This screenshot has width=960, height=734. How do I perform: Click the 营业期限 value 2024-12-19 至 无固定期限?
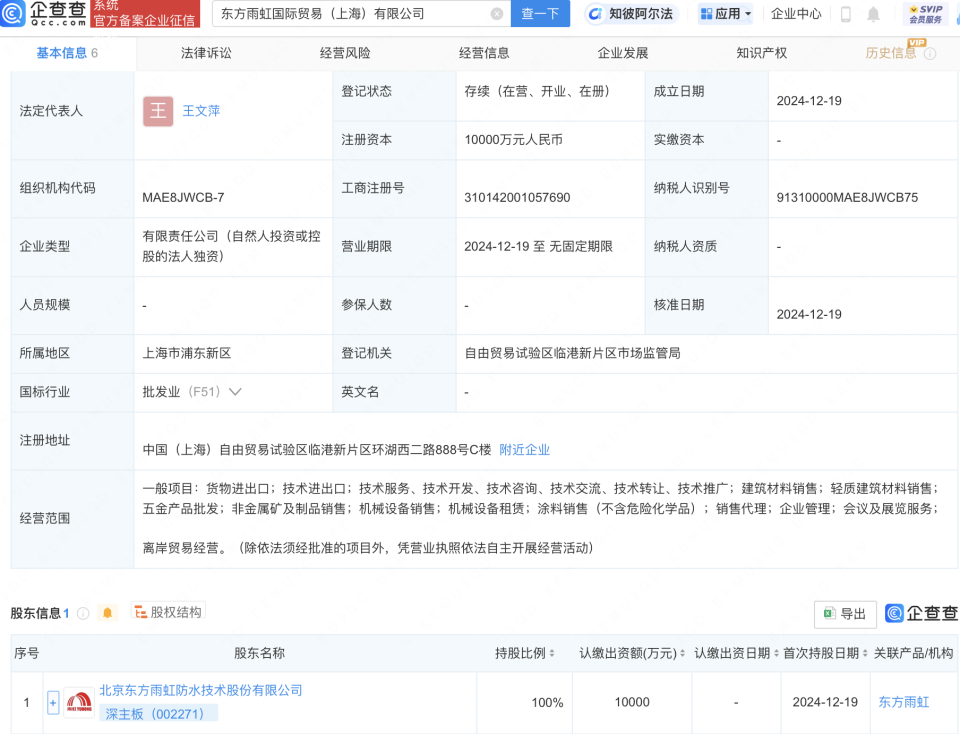(538, 247)
